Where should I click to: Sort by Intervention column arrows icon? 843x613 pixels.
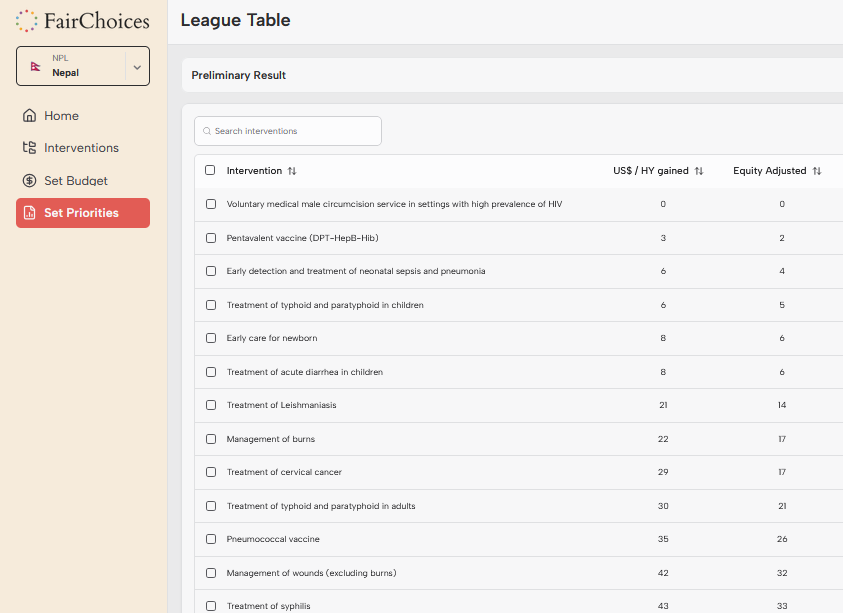tap(292, 171)
